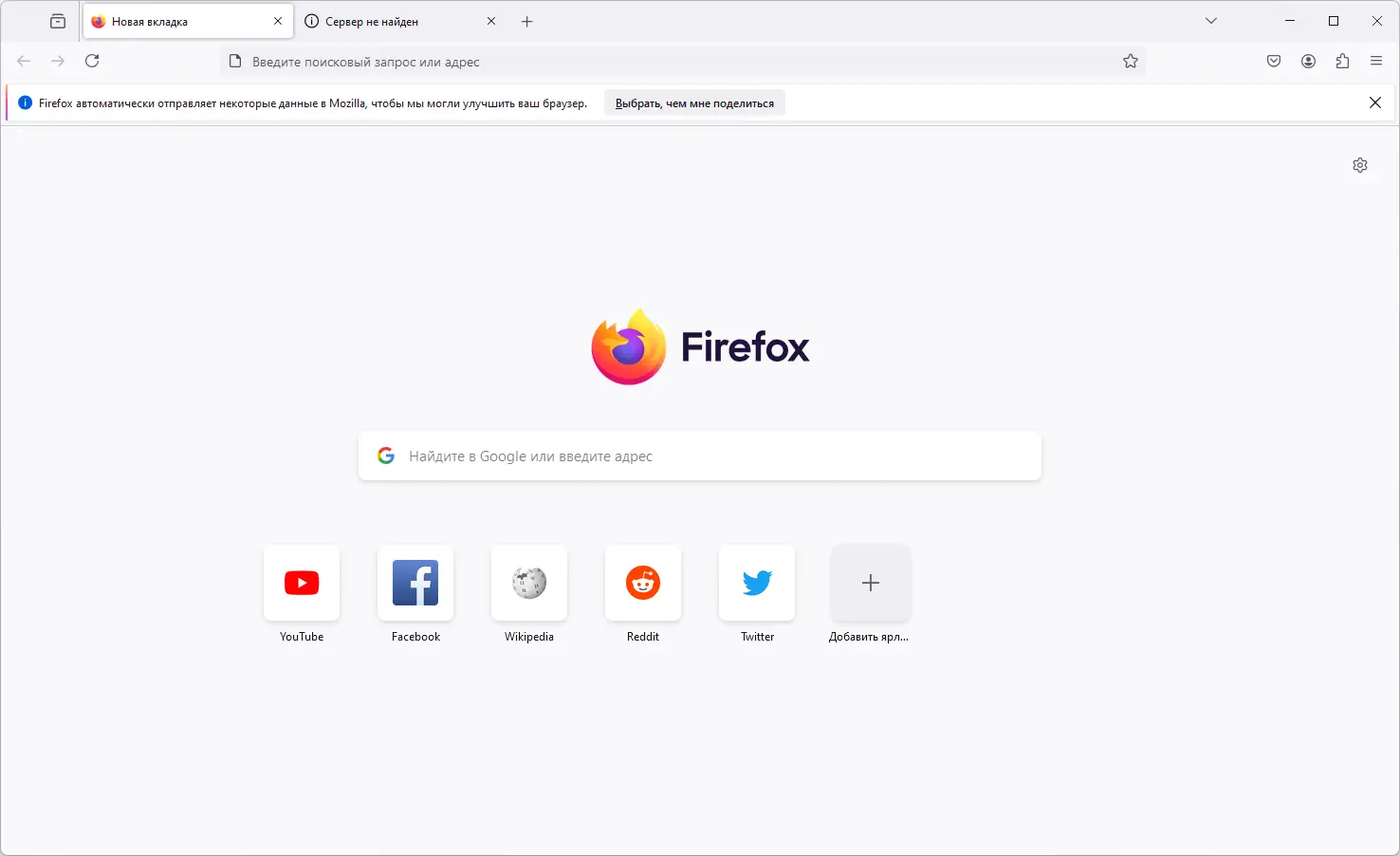Reload the current page
This screenshot has width=1400, height=856.
(92, 61)
